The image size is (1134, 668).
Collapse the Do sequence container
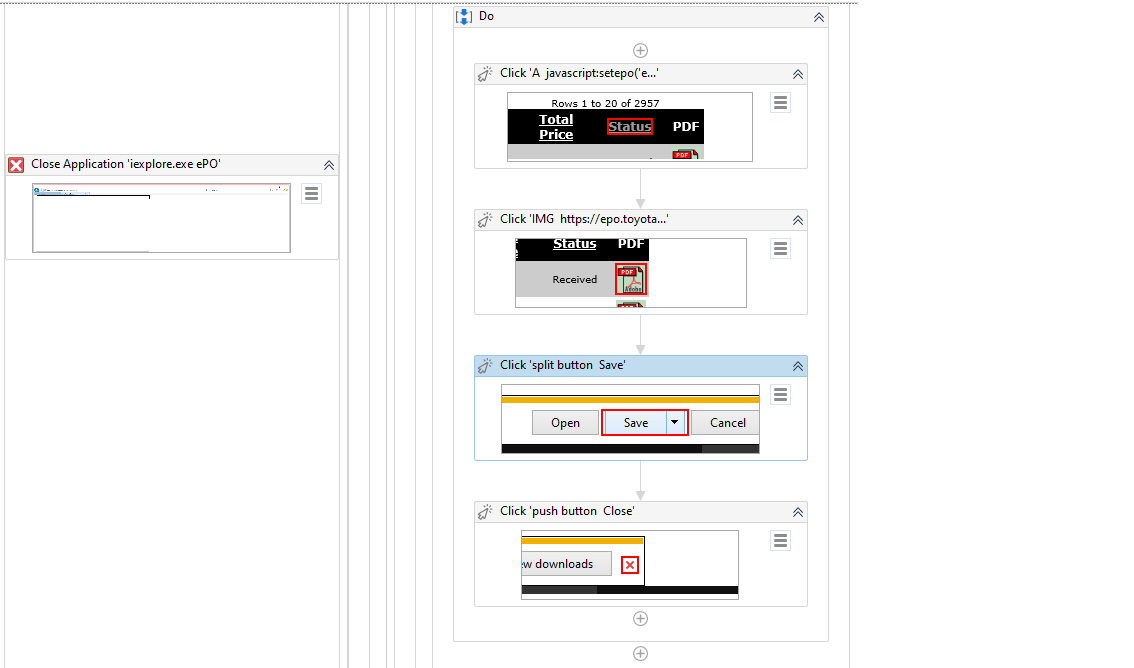pos(818,15)
